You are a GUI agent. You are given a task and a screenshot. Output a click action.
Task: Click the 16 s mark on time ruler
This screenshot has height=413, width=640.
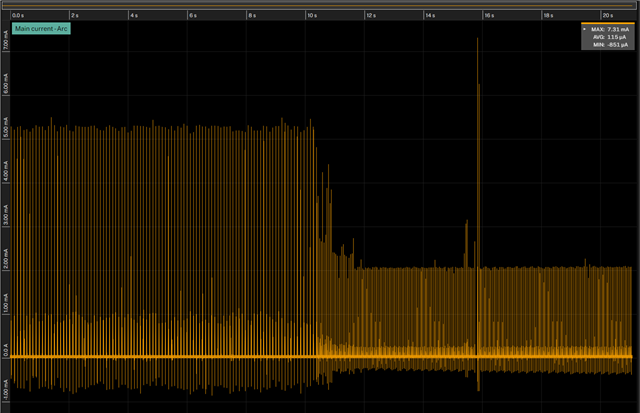(489, 16)
